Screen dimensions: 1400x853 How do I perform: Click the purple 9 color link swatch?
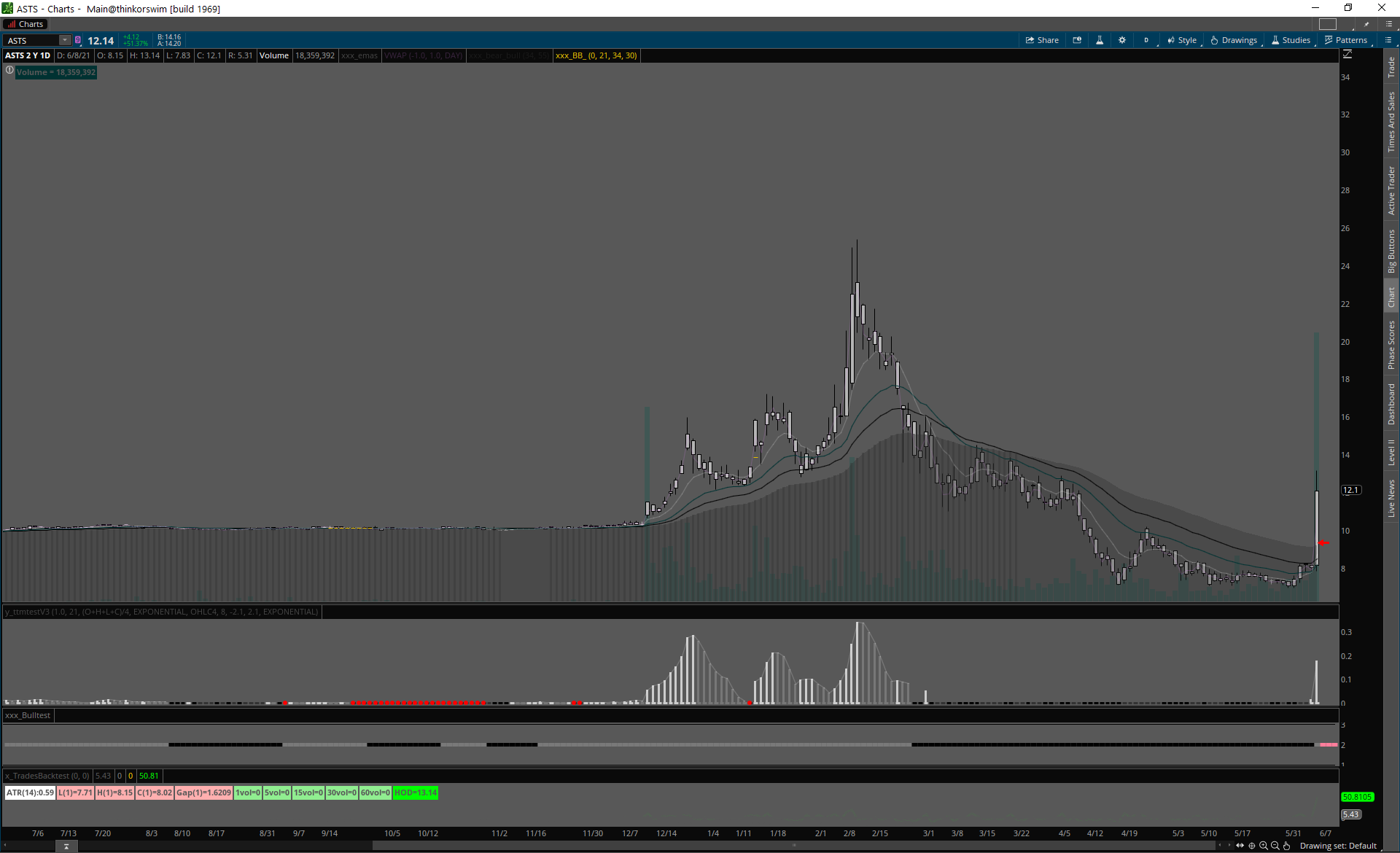(x=78, y=40)
